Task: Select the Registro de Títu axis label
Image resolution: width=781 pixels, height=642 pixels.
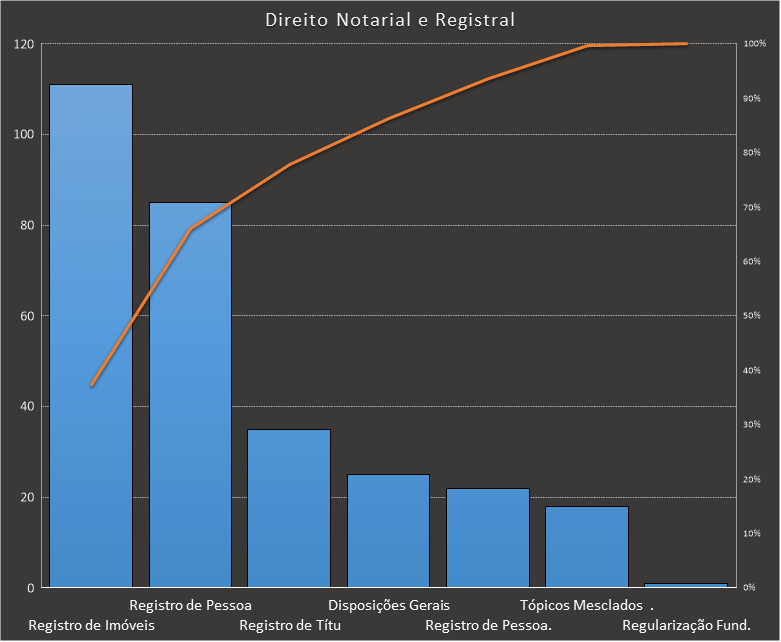Action: click(291, 626)
